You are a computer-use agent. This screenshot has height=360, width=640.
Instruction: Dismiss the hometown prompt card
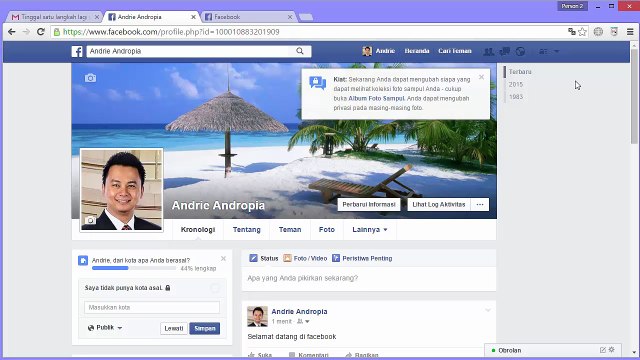pos(223,258)
